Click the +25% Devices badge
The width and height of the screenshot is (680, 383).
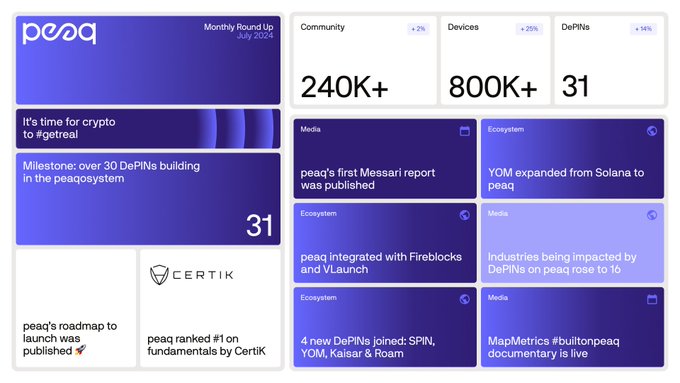pos(529,29)
